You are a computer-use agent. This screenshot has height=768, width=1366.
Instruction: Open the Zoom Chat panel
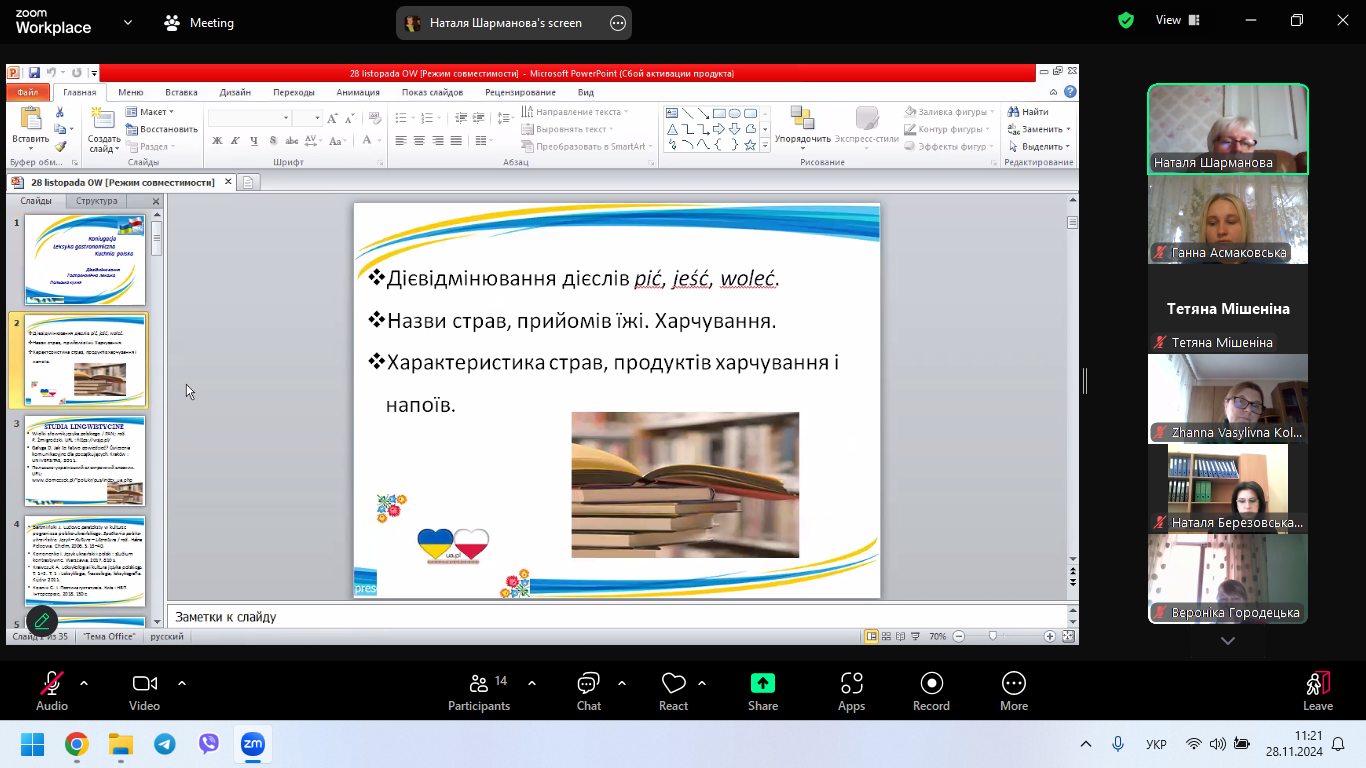588,684
